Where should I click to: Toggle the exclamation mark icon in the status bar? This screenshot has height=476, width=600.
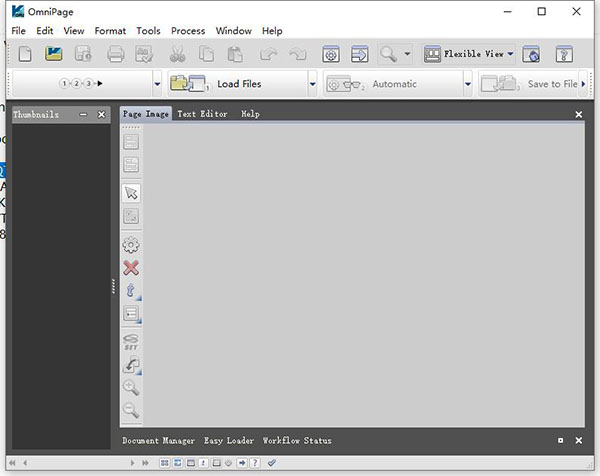tap(203, 463)
